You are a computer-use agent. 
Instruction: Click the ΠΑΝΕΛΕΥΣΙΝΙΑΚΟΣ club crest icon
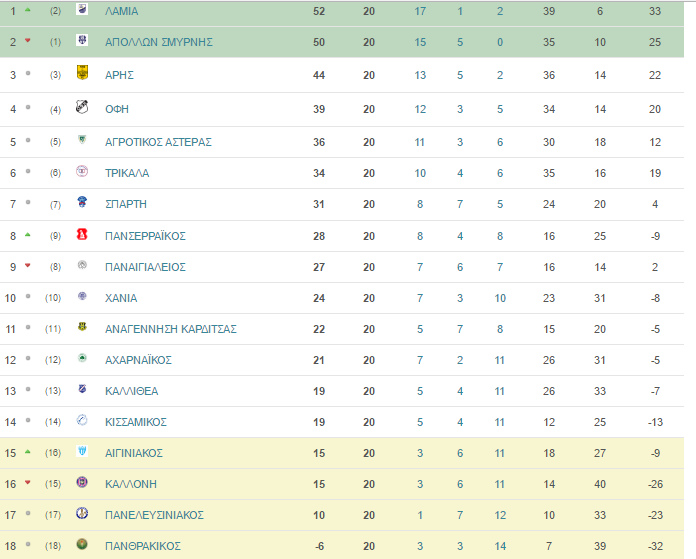[82, 513]
